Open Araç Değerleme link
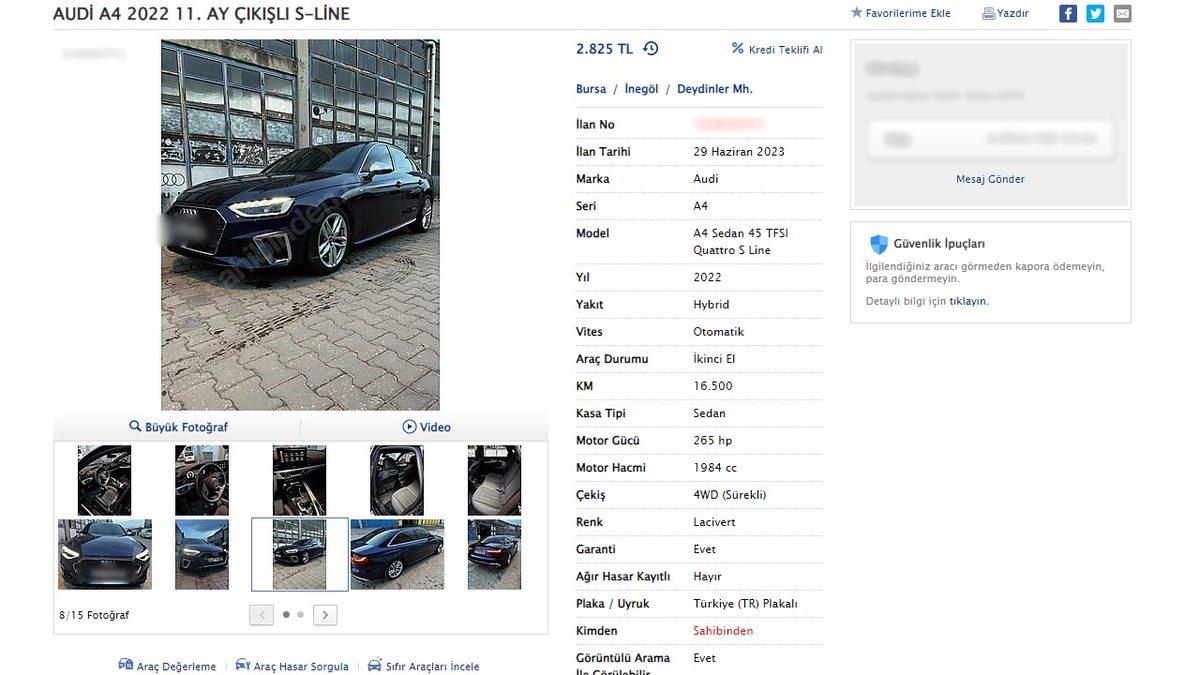1200x675 pixels. [x=167, y=666]
